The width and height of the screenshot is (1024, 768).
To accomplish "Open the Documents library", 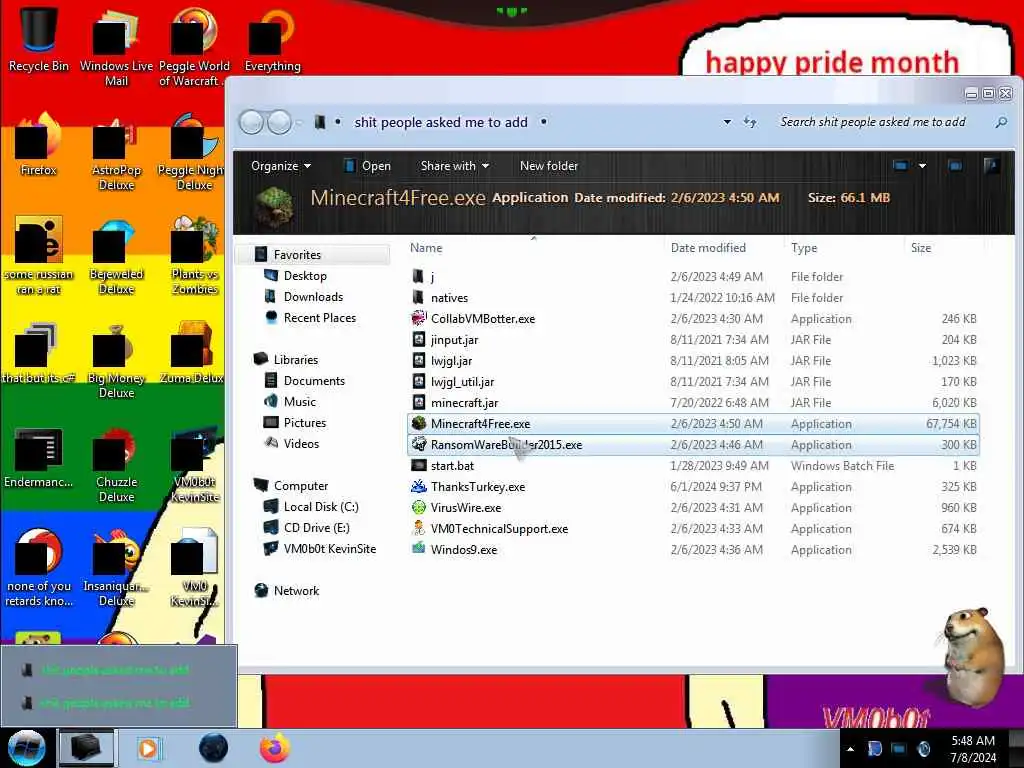I will click(314, 381).
